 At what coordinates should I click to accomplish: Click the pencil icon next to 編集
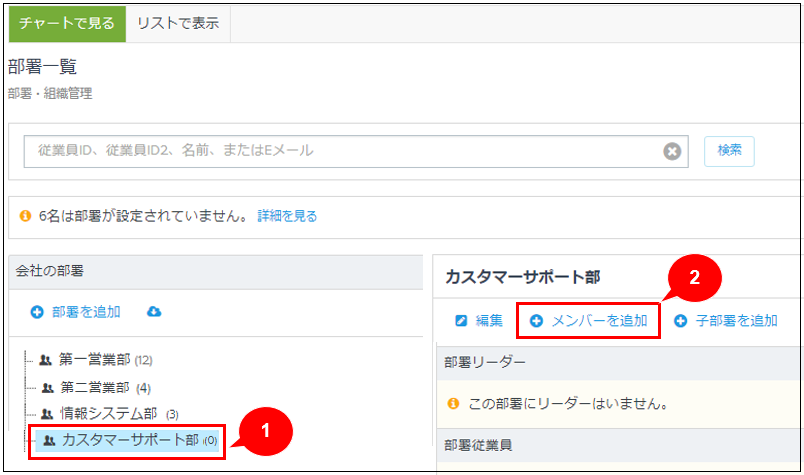[x=461, y=321]
